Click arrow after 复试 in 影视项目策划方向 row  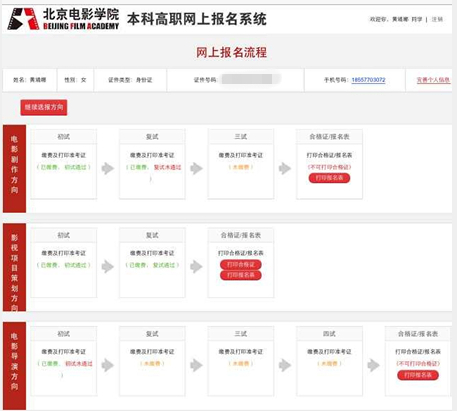(196, 266)
